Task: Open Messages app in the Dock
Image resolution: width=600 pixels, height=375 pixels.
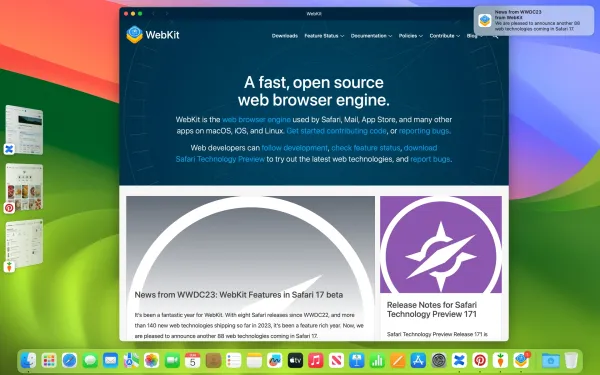Action: click(x=90, y=360)
